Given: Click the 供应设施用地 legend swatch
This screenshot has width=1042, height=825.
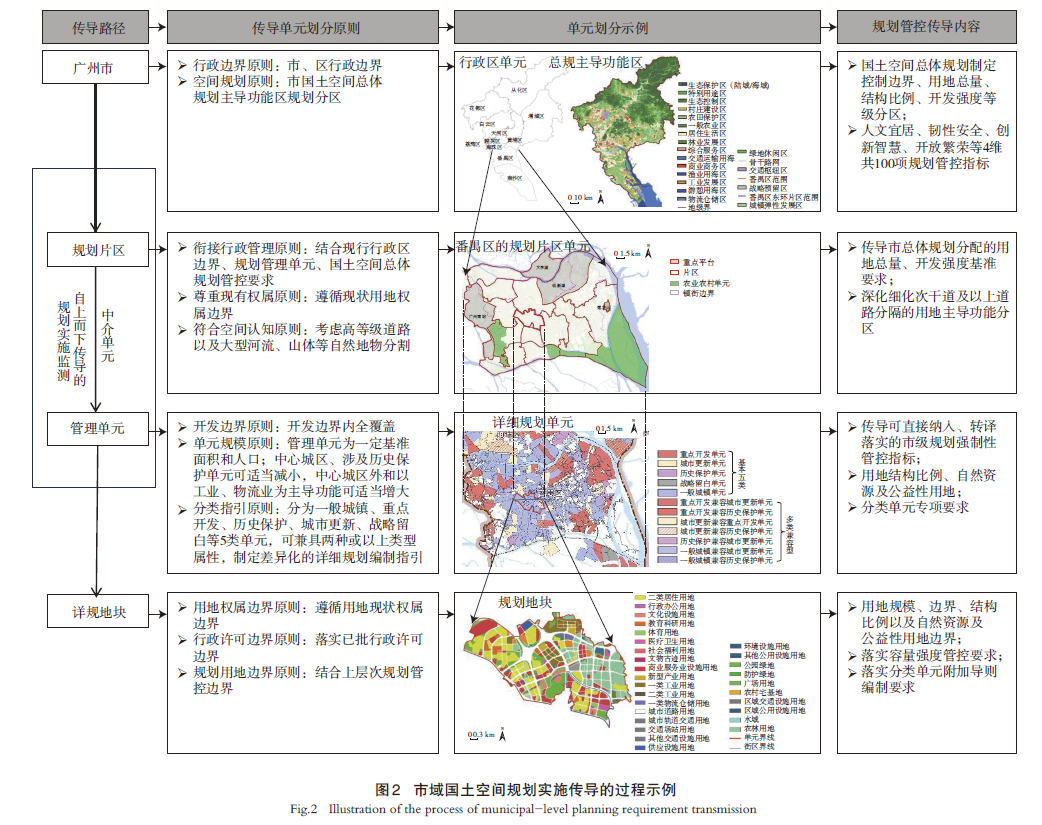Looking at the screenshot, I should [640, 748].
